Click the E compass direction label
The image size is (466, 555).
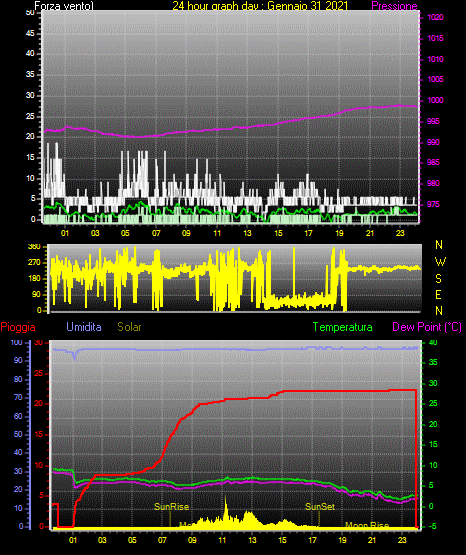438,294
